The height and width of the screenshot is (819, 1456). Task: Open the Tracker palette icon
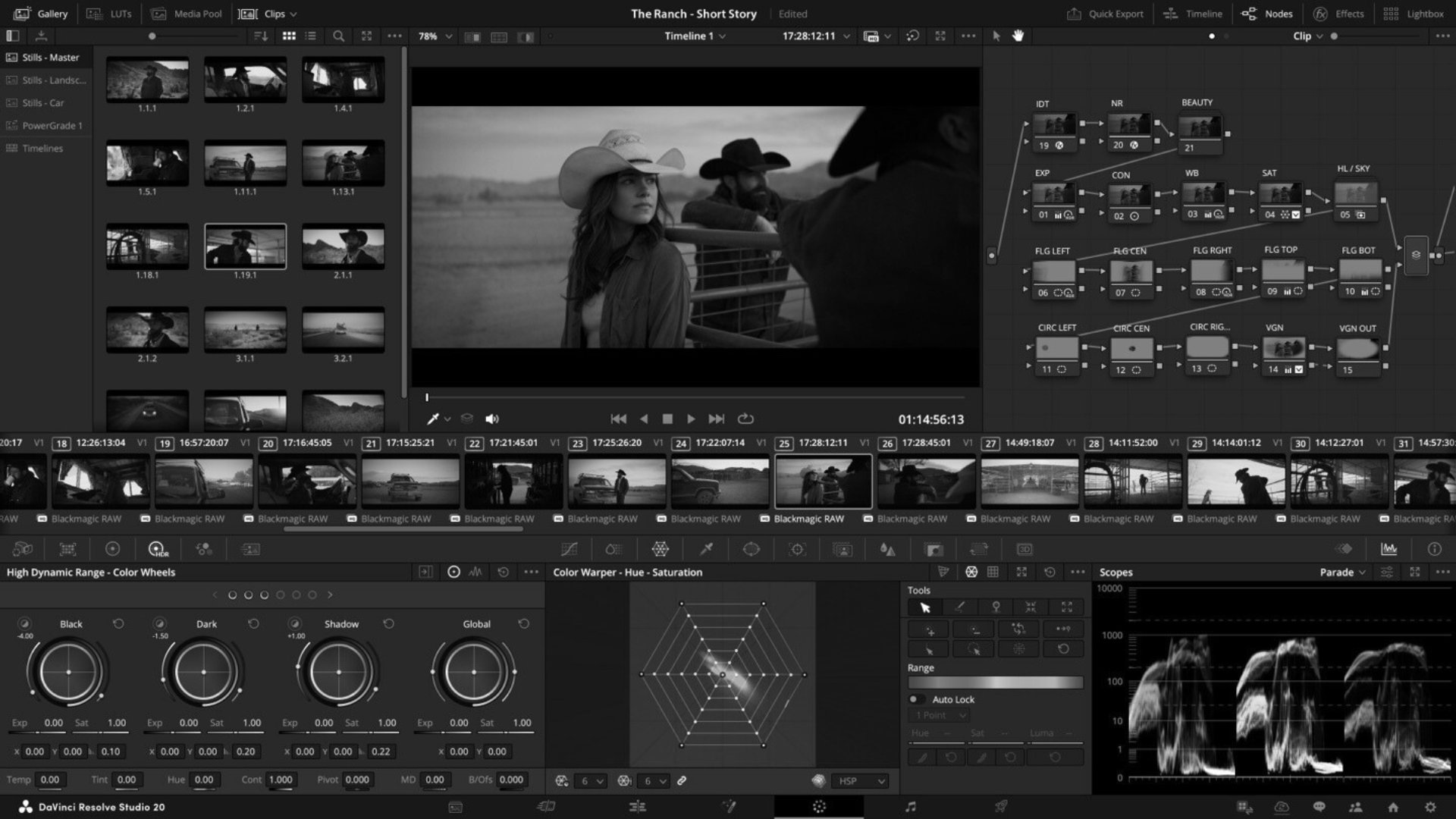click(x=797, y=549)
